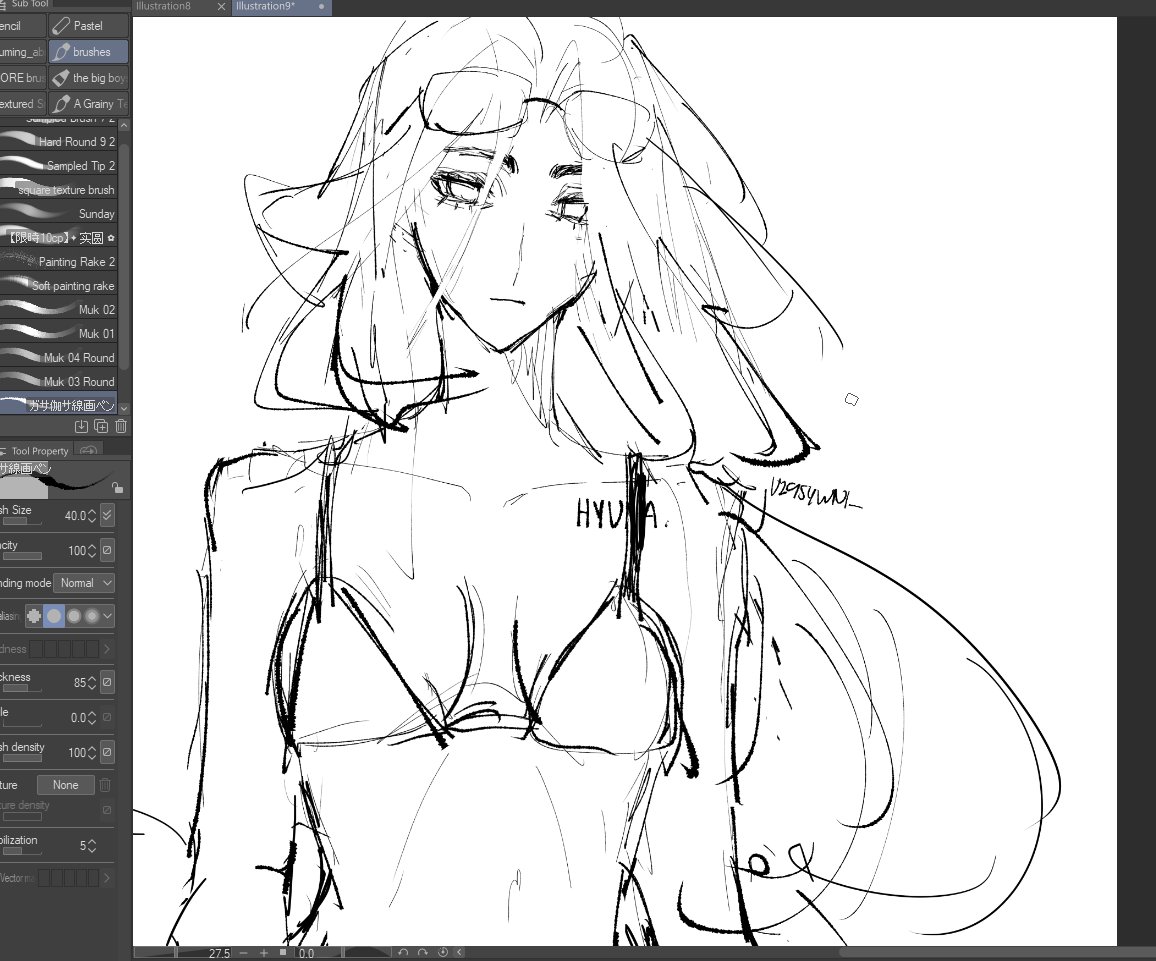Select the Muk 01 brush
The width and height of the screenshot is (1156, 961).
tap(58, 333)
